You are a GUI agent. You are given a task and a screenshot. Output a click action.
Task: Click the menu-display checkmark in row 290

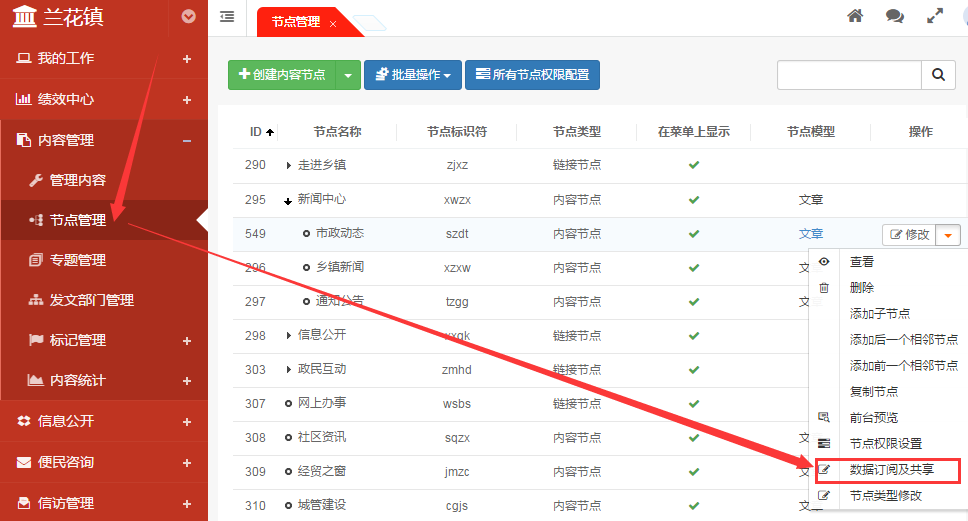click(694, 165)
